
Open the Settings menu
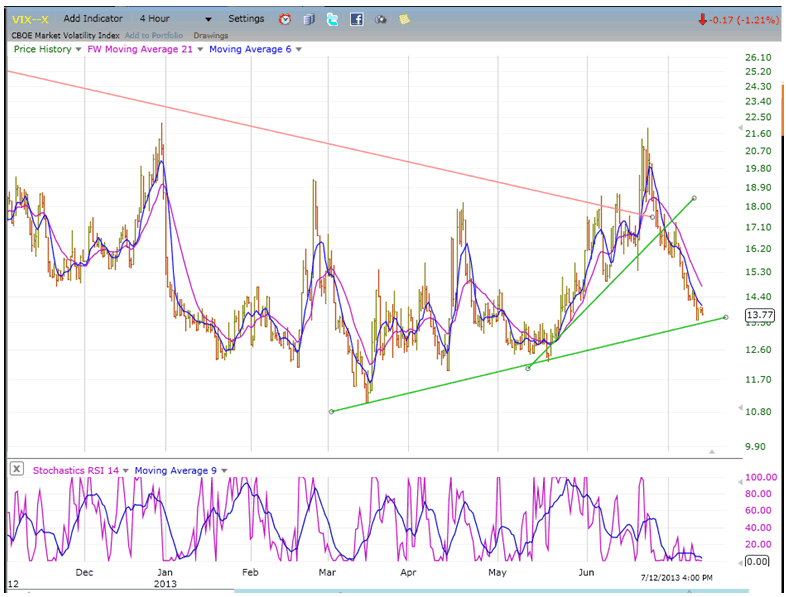coord(246,19)
